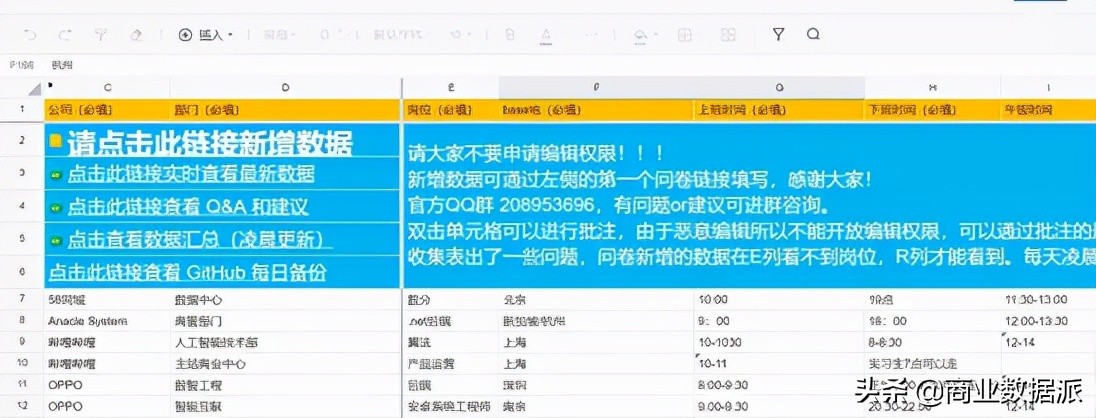
Task: Open the number format dropdown in toolbar
Action: pyautogui.click(x=280, y=35)
